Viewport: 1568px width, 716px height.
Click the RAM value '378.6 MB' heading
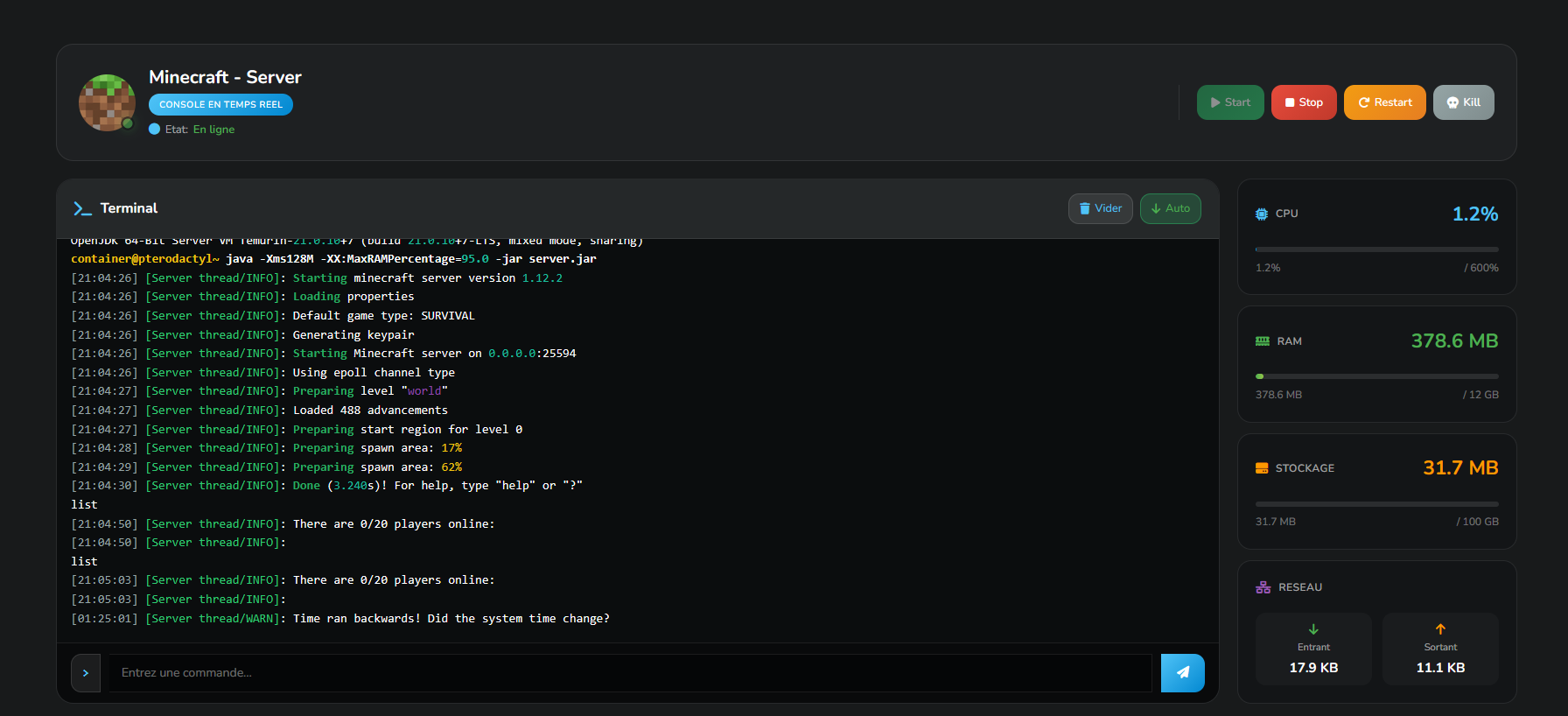pos(1454,341)
